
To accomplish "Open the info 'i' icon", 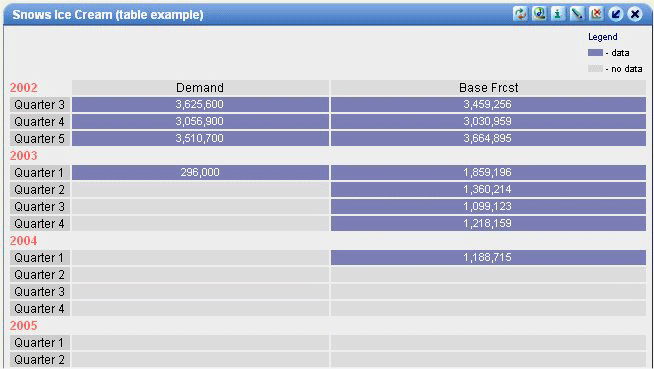I will tap(558, 14).
